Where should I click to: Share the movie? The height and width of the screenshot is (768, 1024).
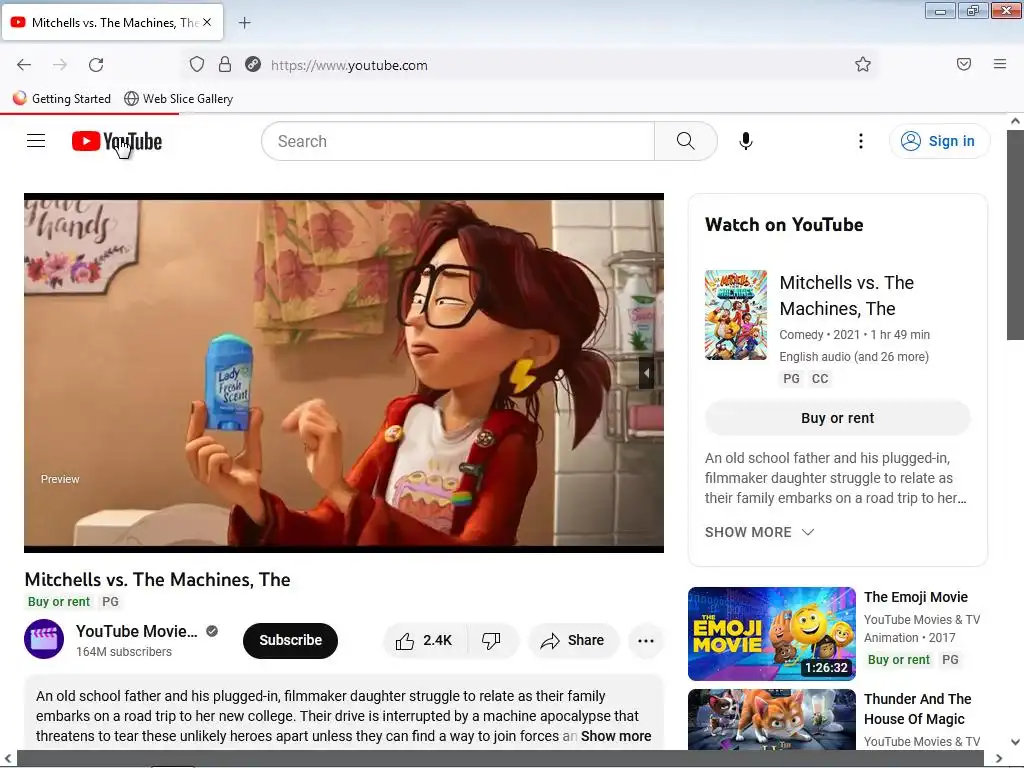click(573, 641)
